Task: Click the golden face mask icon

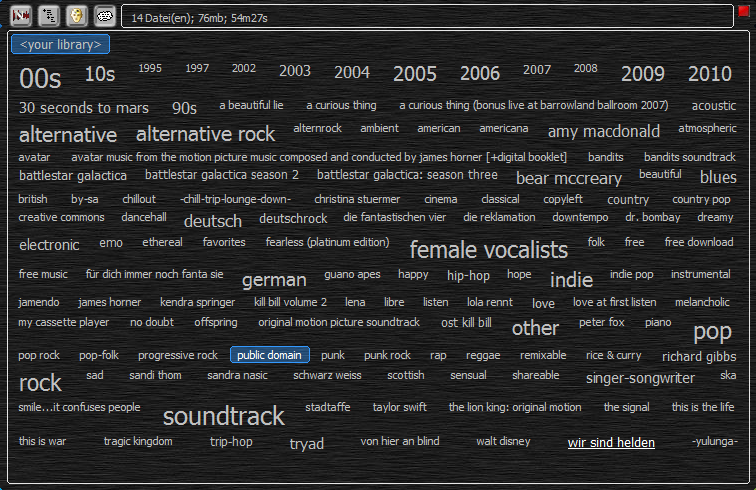Action: 77,16
